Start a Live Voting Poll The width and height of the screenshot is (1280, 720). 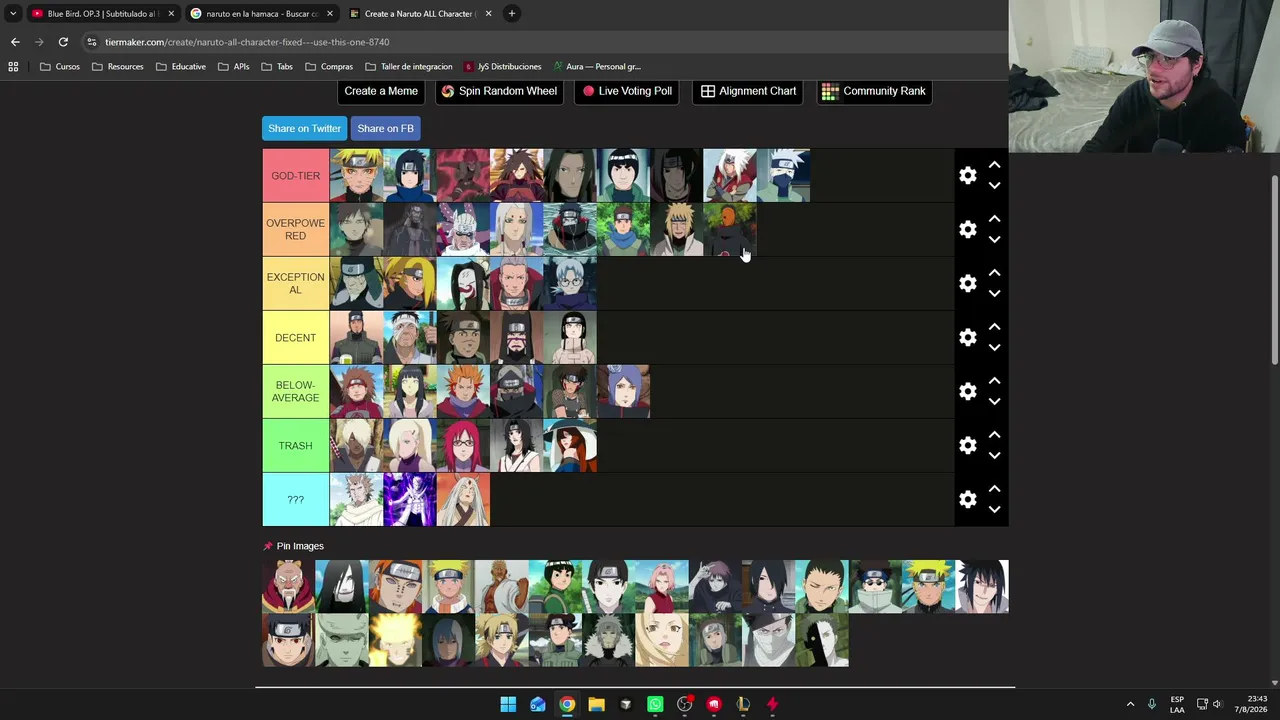tap(627, 91)
